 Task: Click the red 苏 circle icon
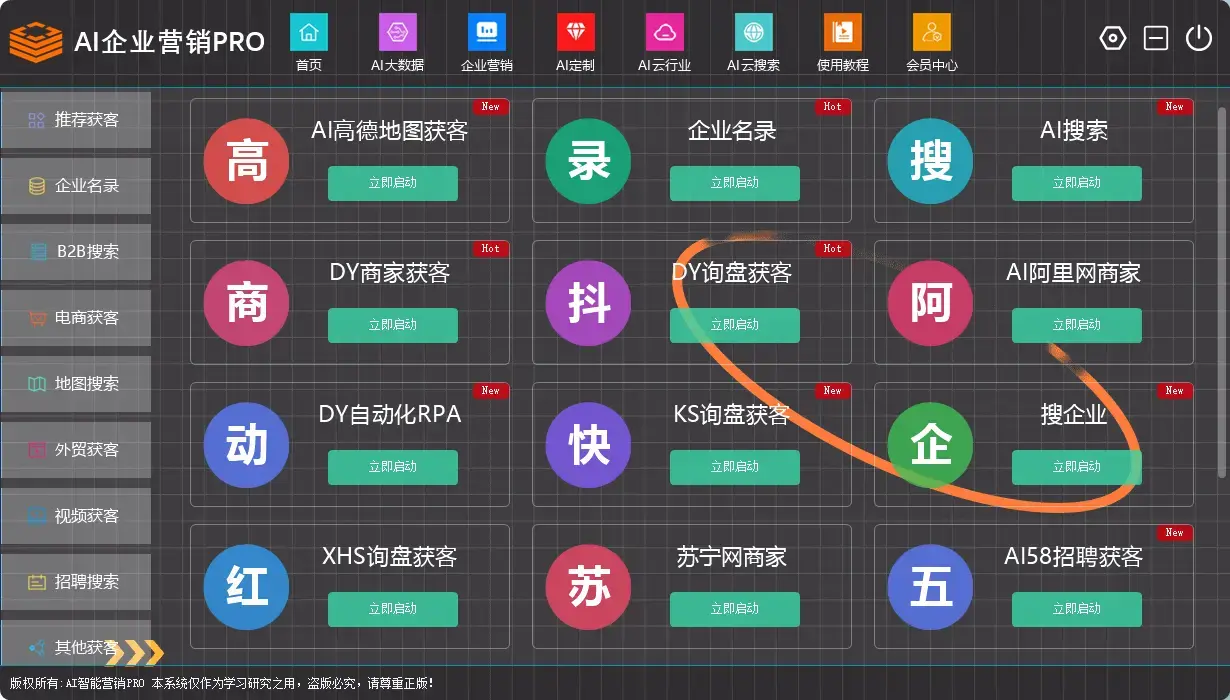[x=588, y=587]
